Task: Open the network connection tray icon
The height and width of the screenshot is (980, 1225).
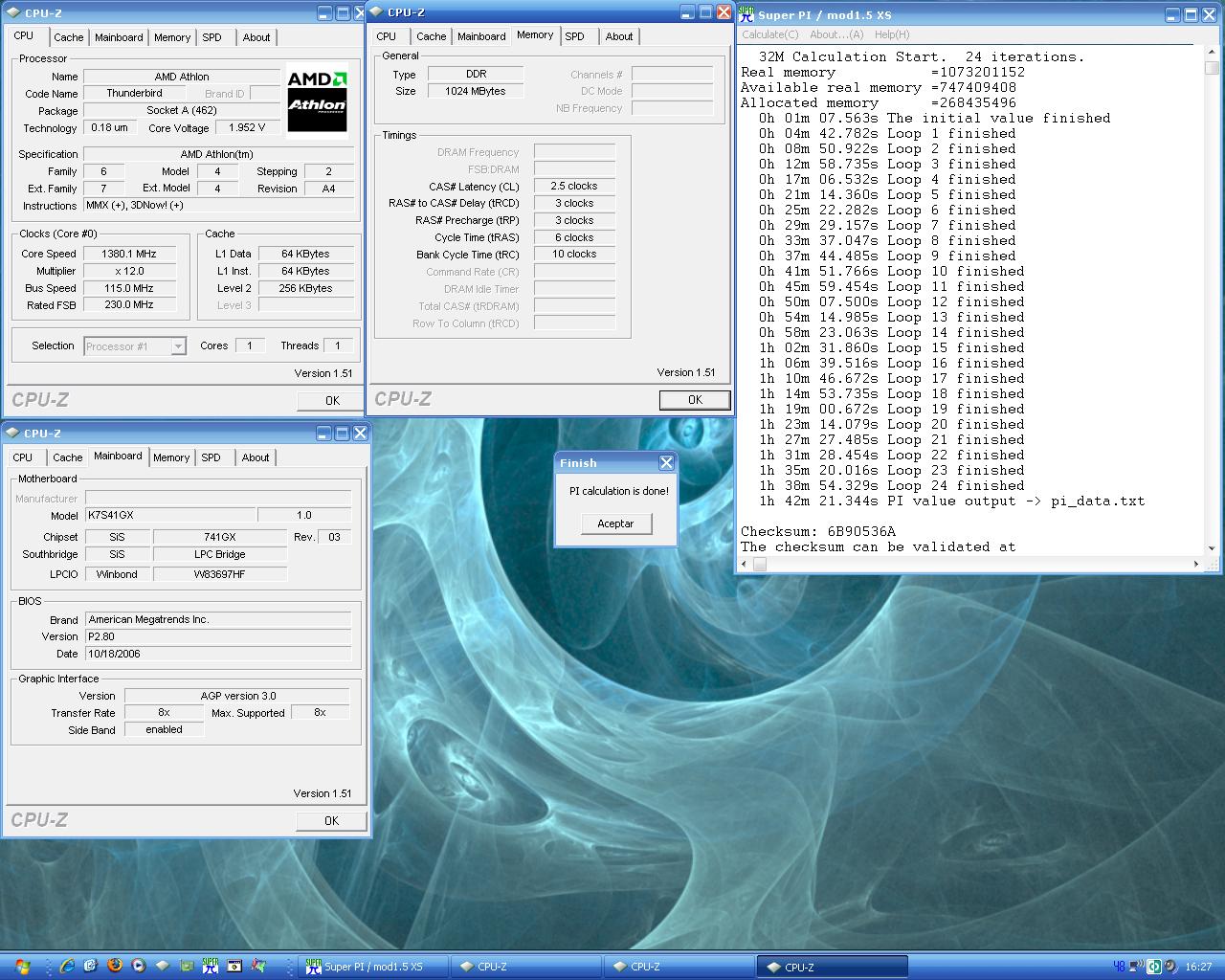Action: coord(1136,967)
